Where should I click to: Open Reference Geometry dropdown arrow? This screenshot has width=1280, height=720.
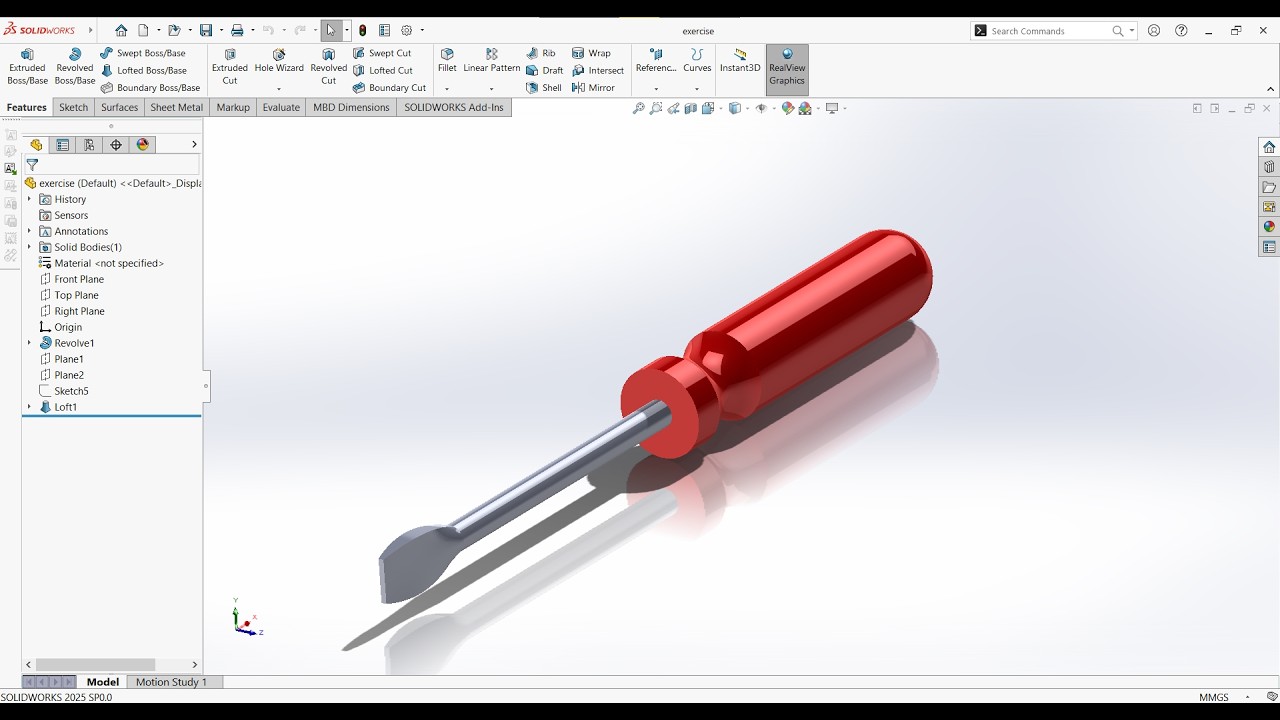coord(656,89)
